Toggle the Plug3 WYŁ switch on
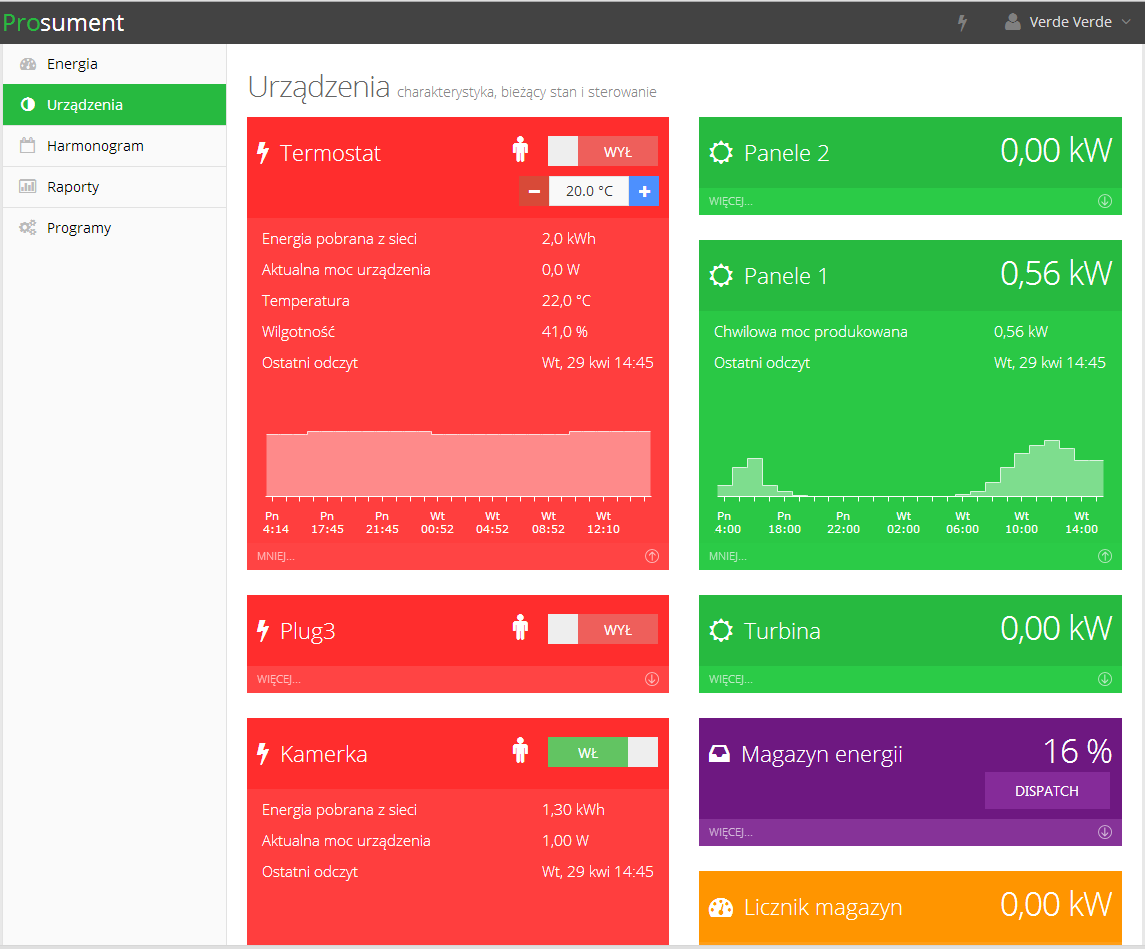 (x=602, y=629)
